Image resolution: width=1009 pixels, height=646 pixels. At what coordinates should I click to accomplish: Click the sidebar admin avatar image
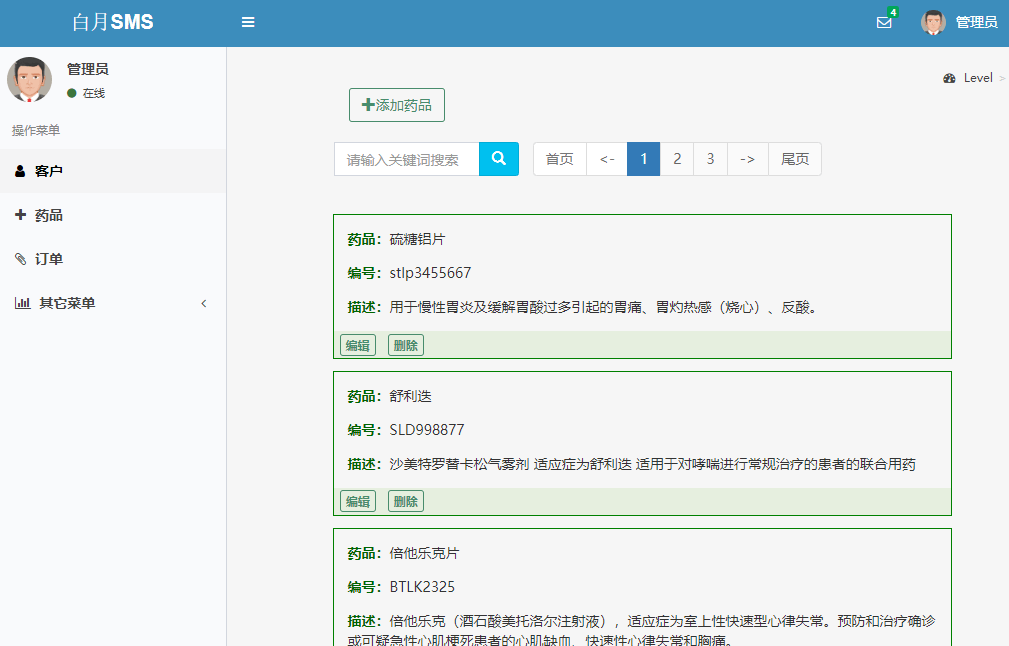click(30, 80)
